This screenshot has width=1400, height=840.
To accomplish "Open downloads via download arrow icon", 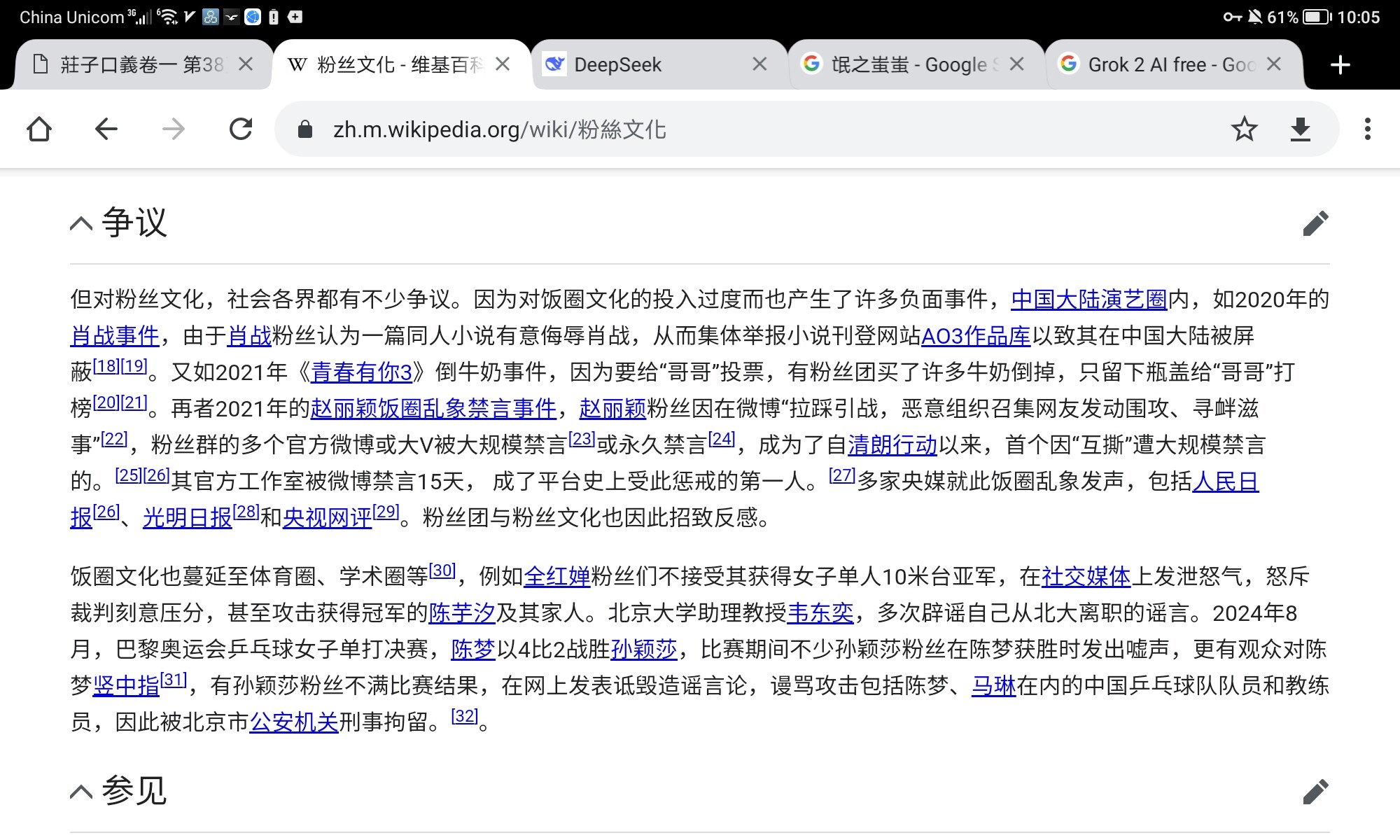I will 1300,129.
